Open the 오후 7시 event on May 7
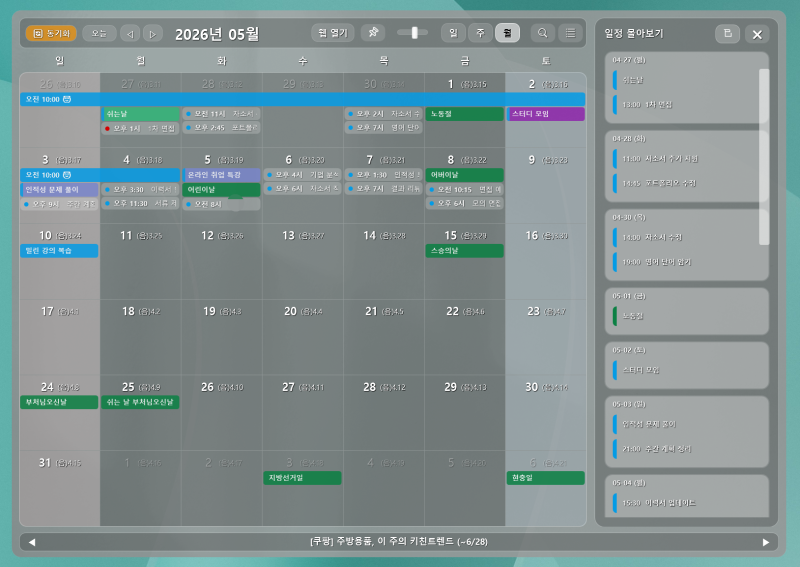 pos(384,188)
